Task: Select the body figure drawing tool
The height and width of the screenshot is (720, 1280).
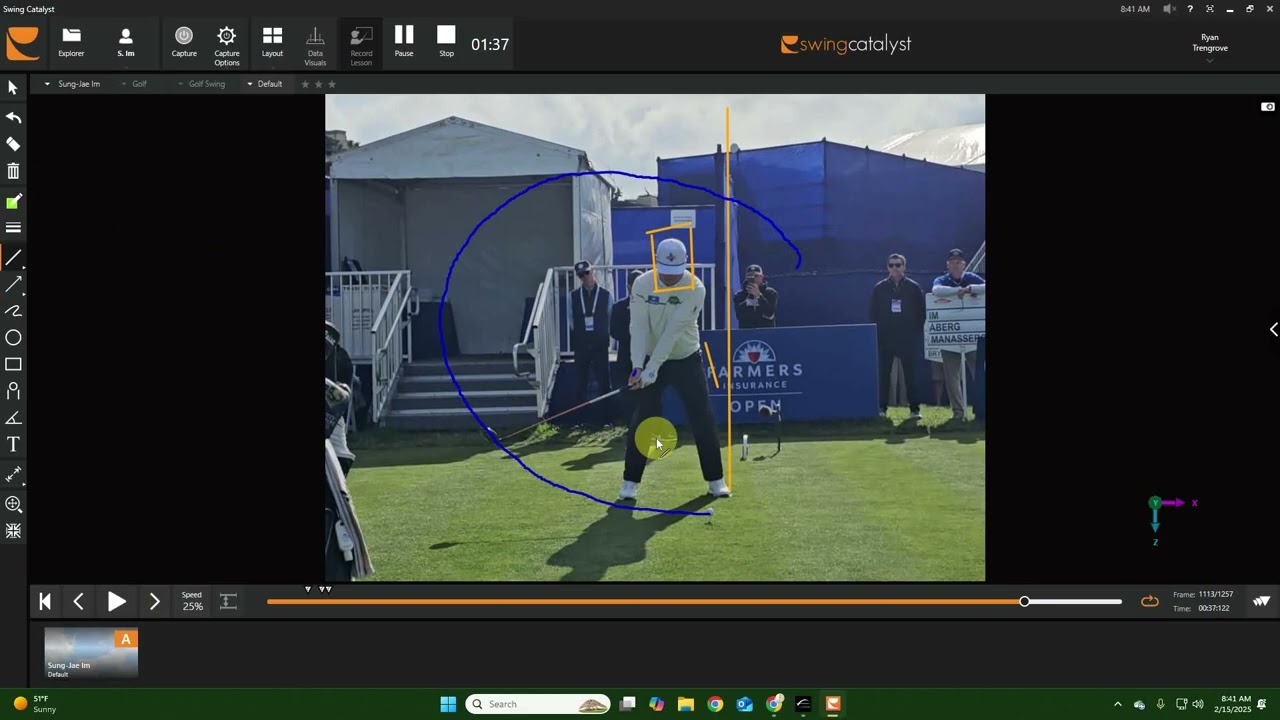Action: click(13, 391)
